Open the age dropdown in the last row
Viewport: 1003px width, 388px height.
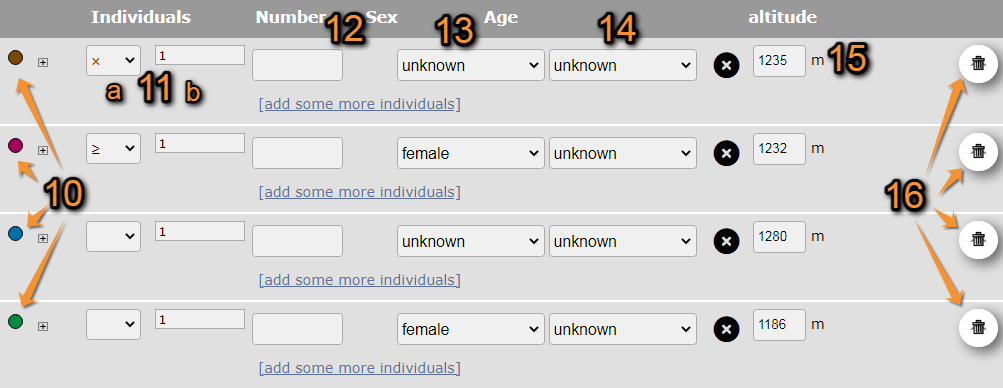pyautogui.click(x=622, y=329)
